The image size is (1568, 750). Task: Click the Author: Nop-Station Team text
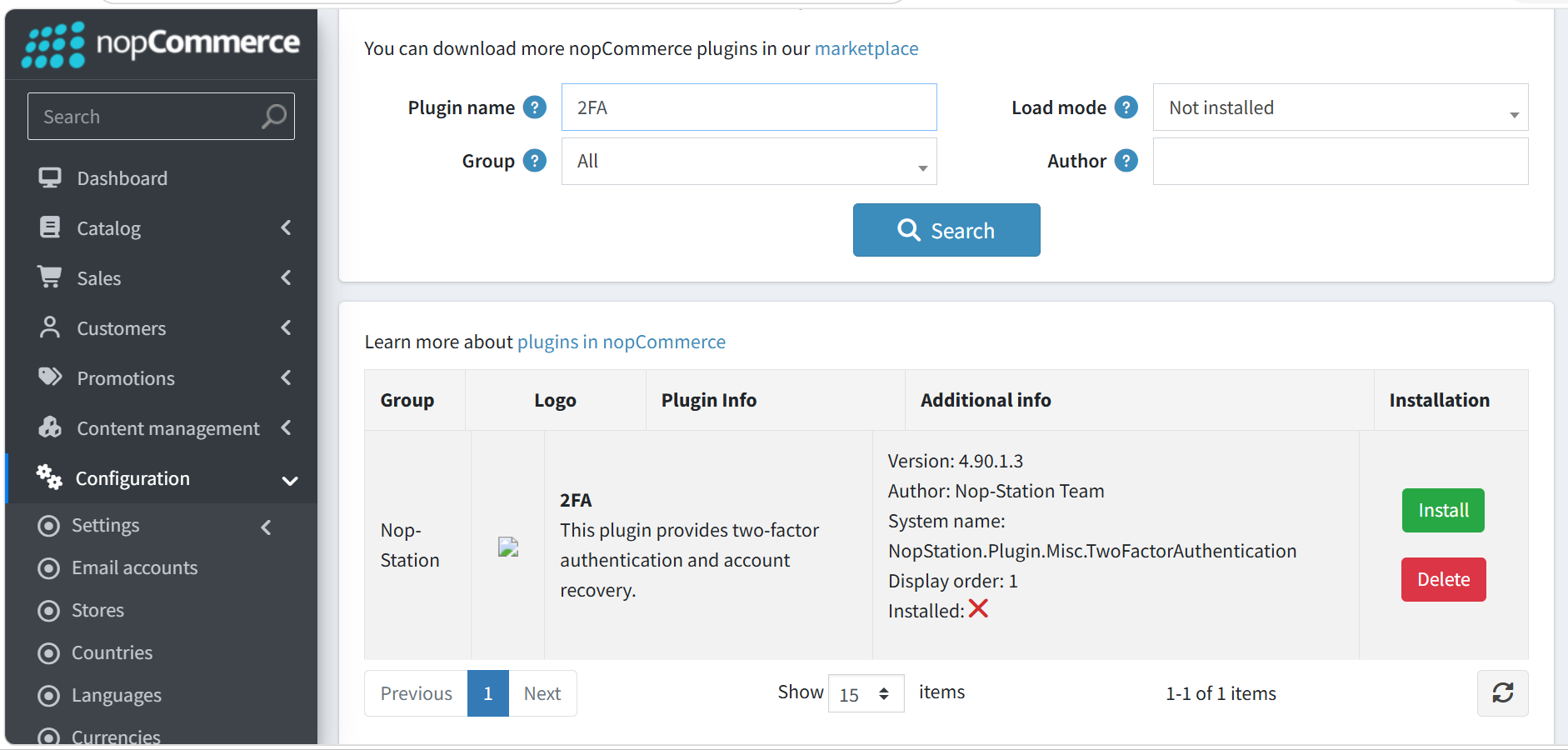(x=996, y=491)
